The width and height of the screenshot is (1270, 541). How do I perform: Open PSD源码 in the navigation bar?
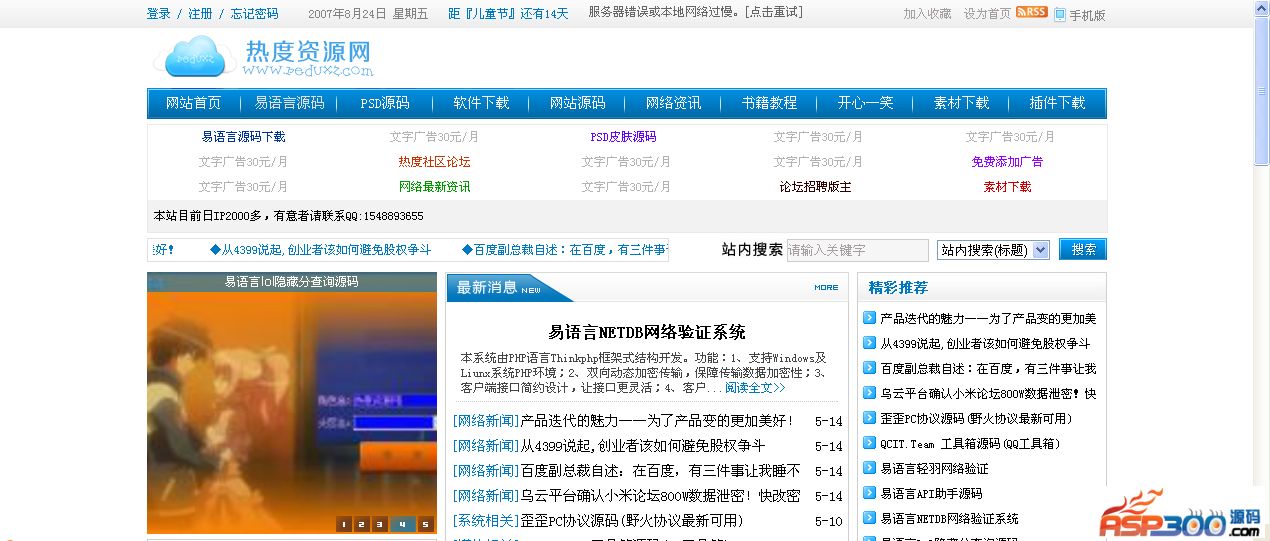click(385, 103)
